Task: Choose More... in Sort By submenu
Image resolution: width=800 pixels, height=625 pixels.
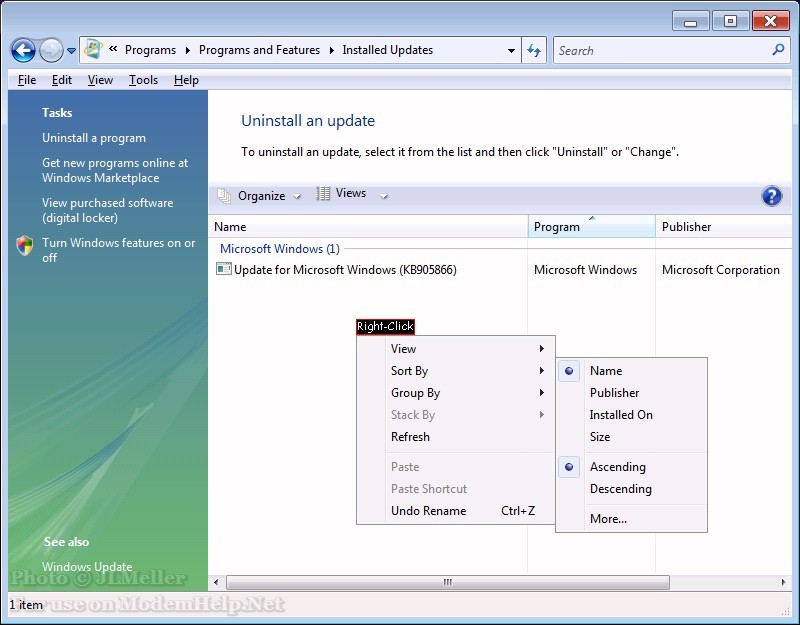Action: (x=631, y=519)
